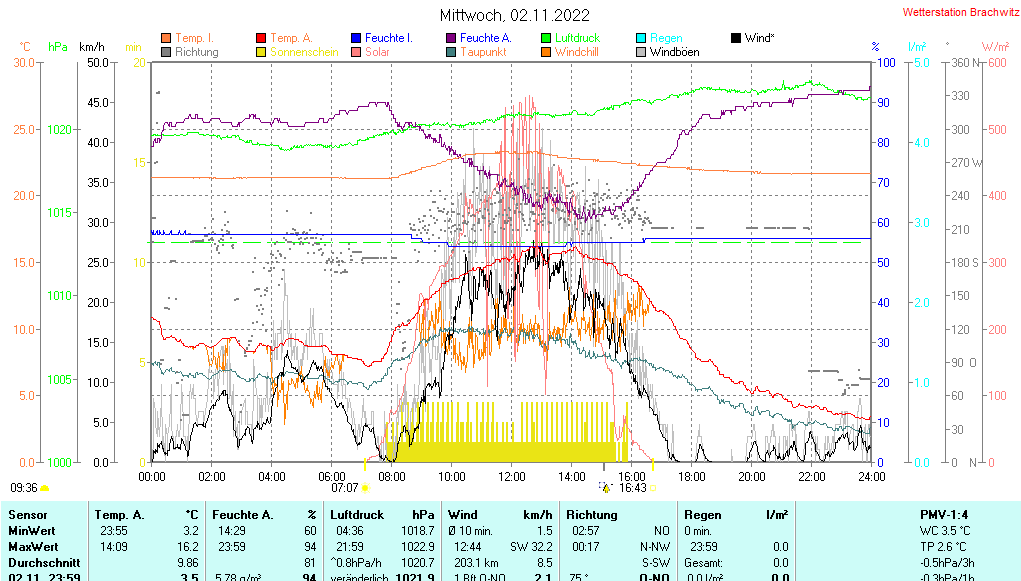Screen dimensions: 1021x581
Task: Click the yellow icon next to 09:36
Action: click(x=45, y=488)
